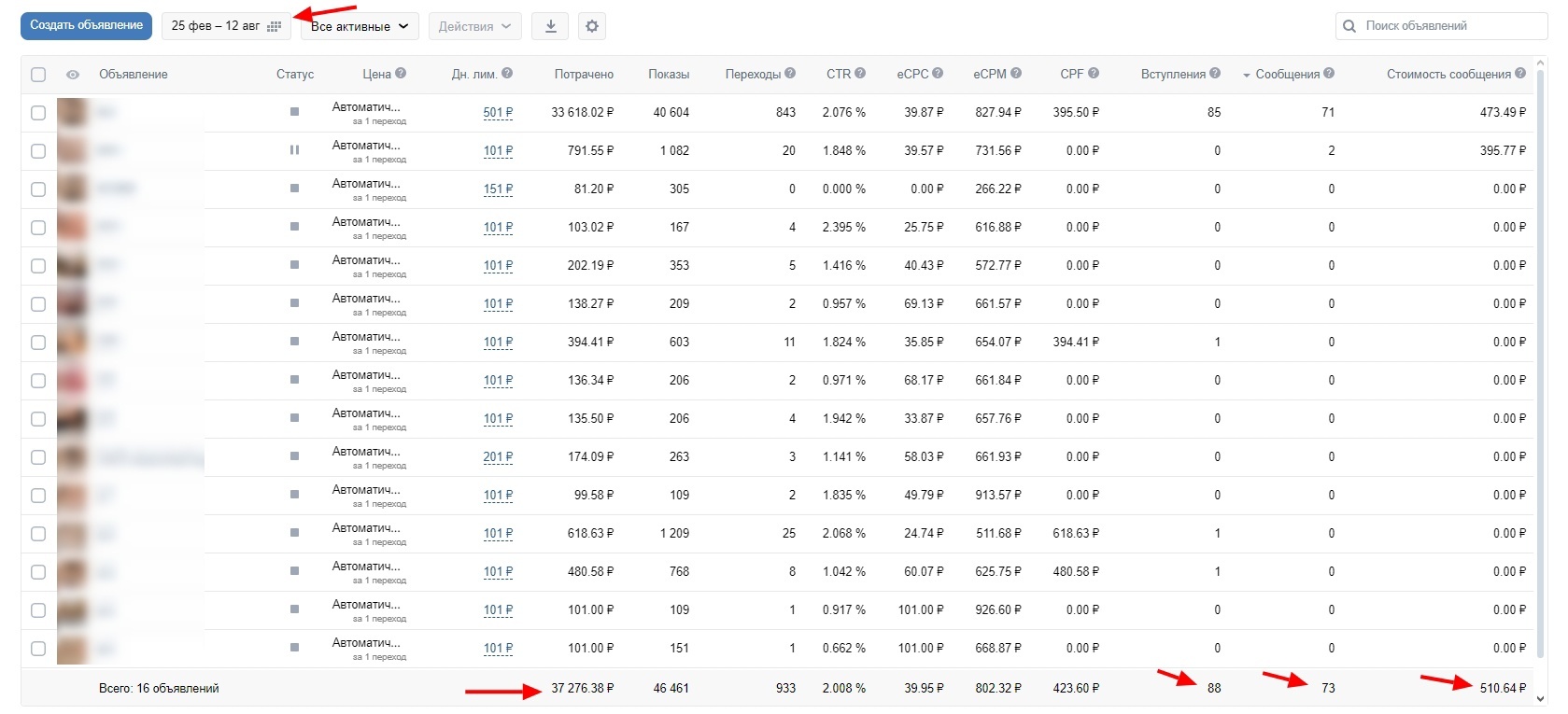Toggle the select-all checkbox in header
This screenshot has width=1568, height=714.
pyautogui.click(x=38, y=75)
